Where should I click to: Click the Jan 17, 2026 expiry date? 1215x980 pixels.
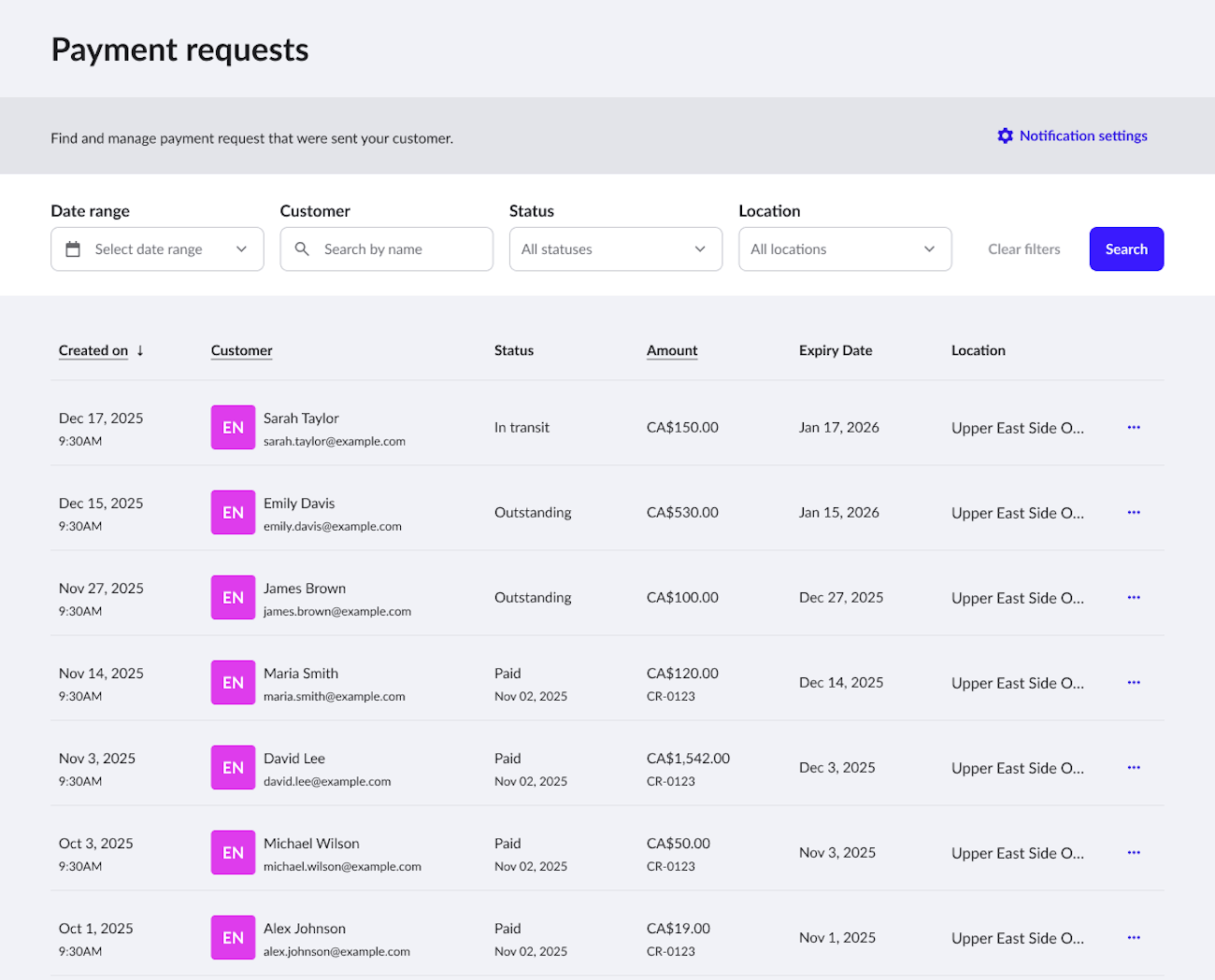[x=839, y=427]
